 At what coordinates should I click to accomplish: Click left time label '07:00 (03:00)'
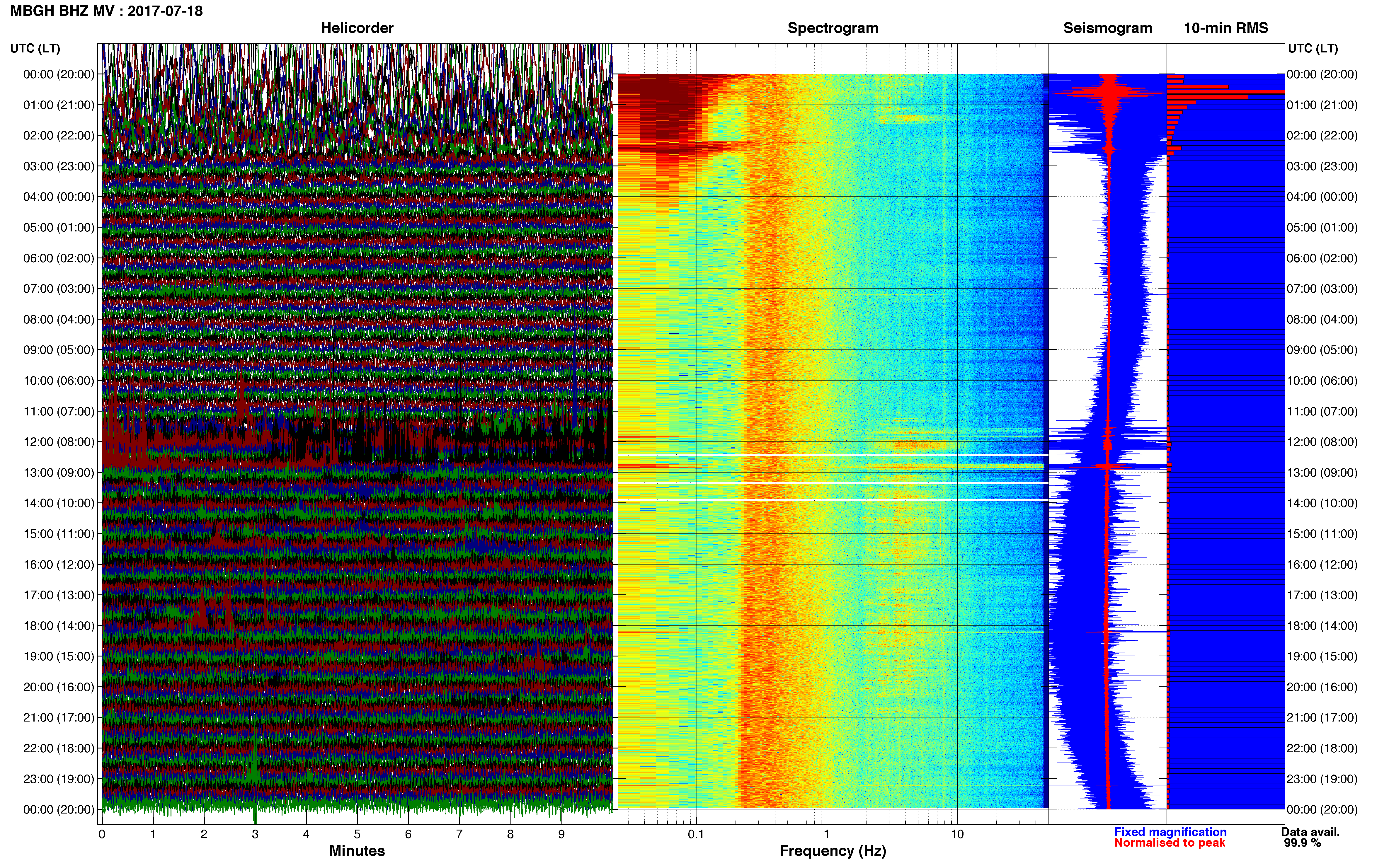tap(59, 289)
